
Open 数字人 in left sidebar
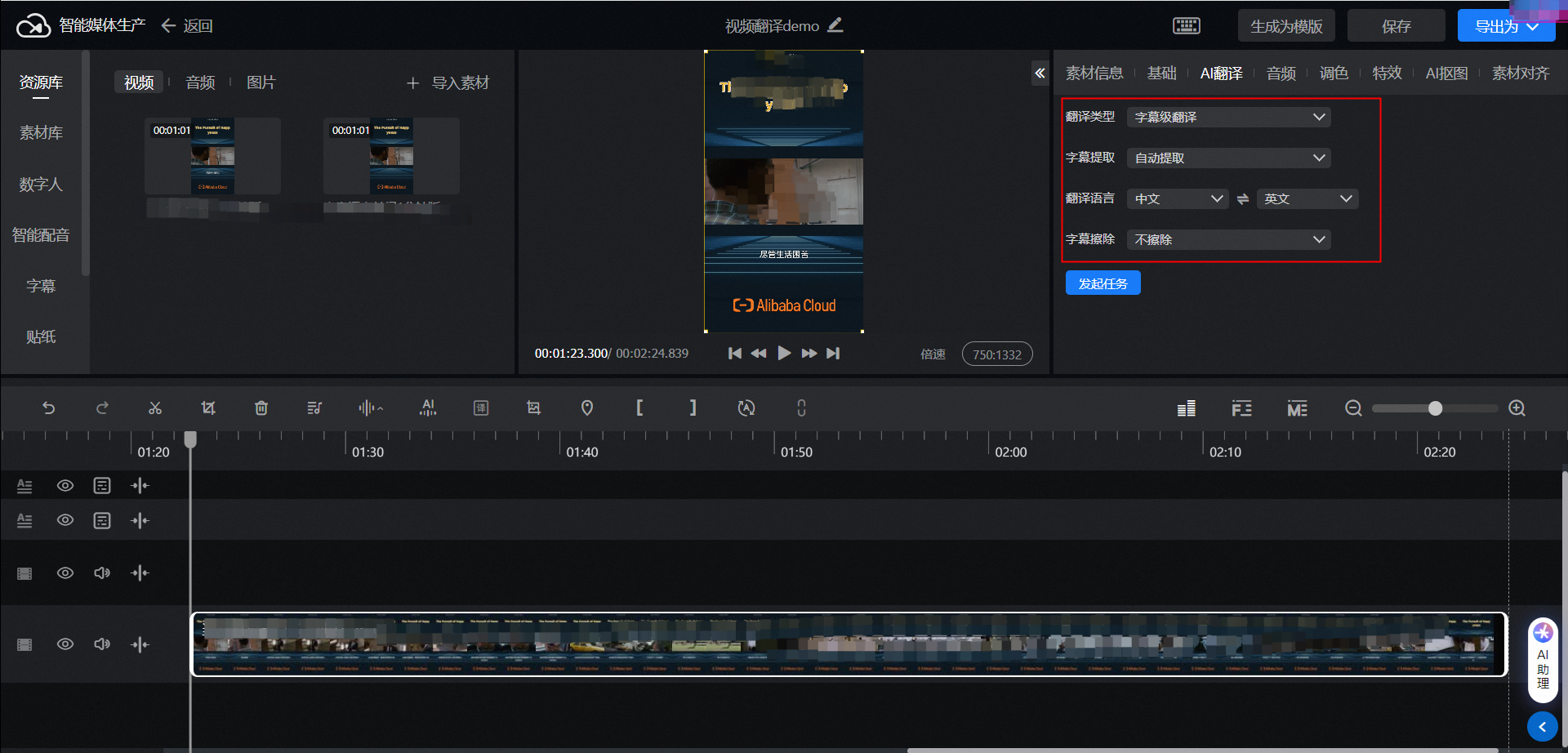point(41,184)
